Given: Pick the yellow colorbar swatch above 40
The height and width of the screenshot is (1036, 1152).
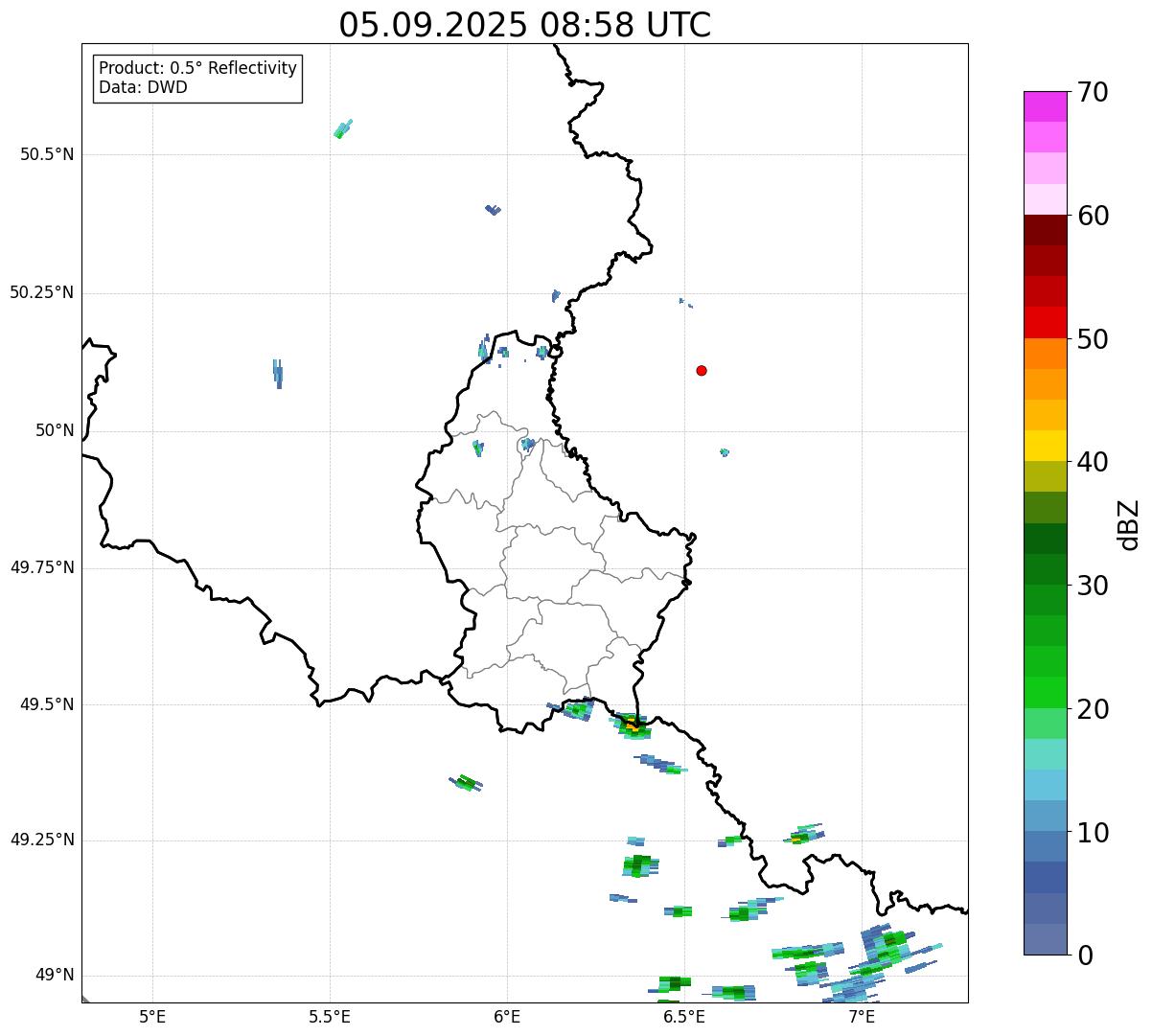Looking at the screenshot, I should pos(1045,446).
